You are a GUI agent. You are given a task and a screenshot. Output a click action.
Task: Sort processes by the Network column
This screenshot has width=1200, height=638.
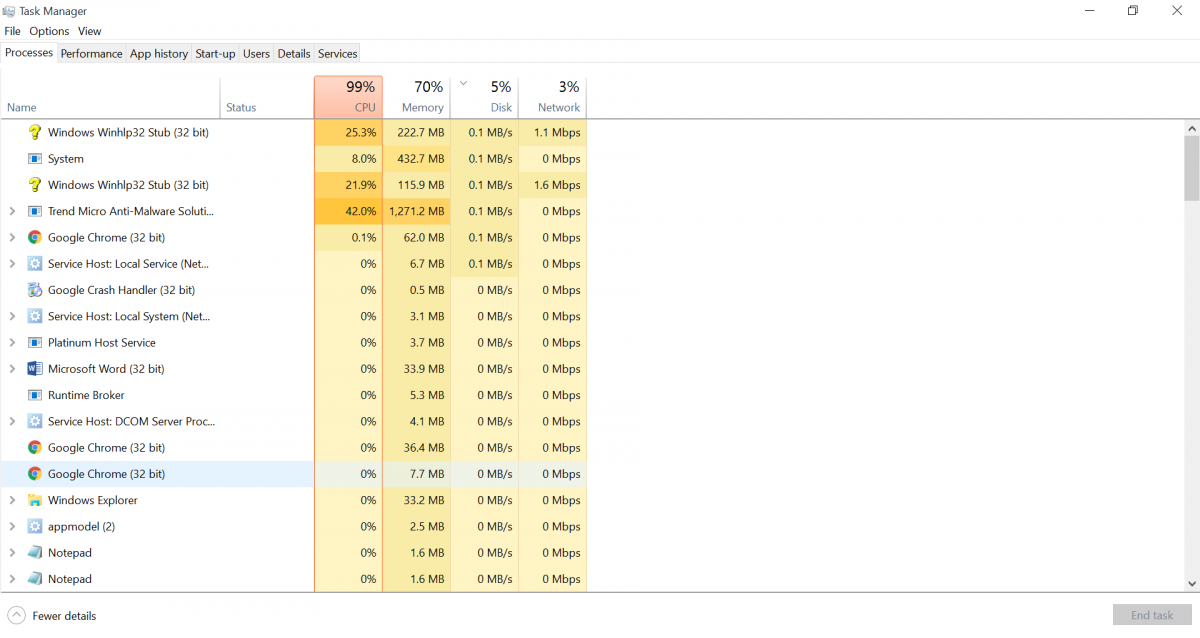coord(552,98)
